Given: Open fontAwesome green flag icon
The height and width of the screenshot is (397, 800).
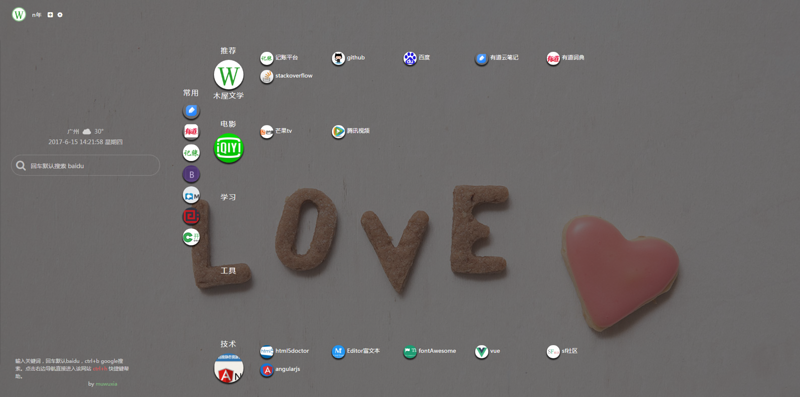Looking at the screenshot, I should (x=410, y=352).
